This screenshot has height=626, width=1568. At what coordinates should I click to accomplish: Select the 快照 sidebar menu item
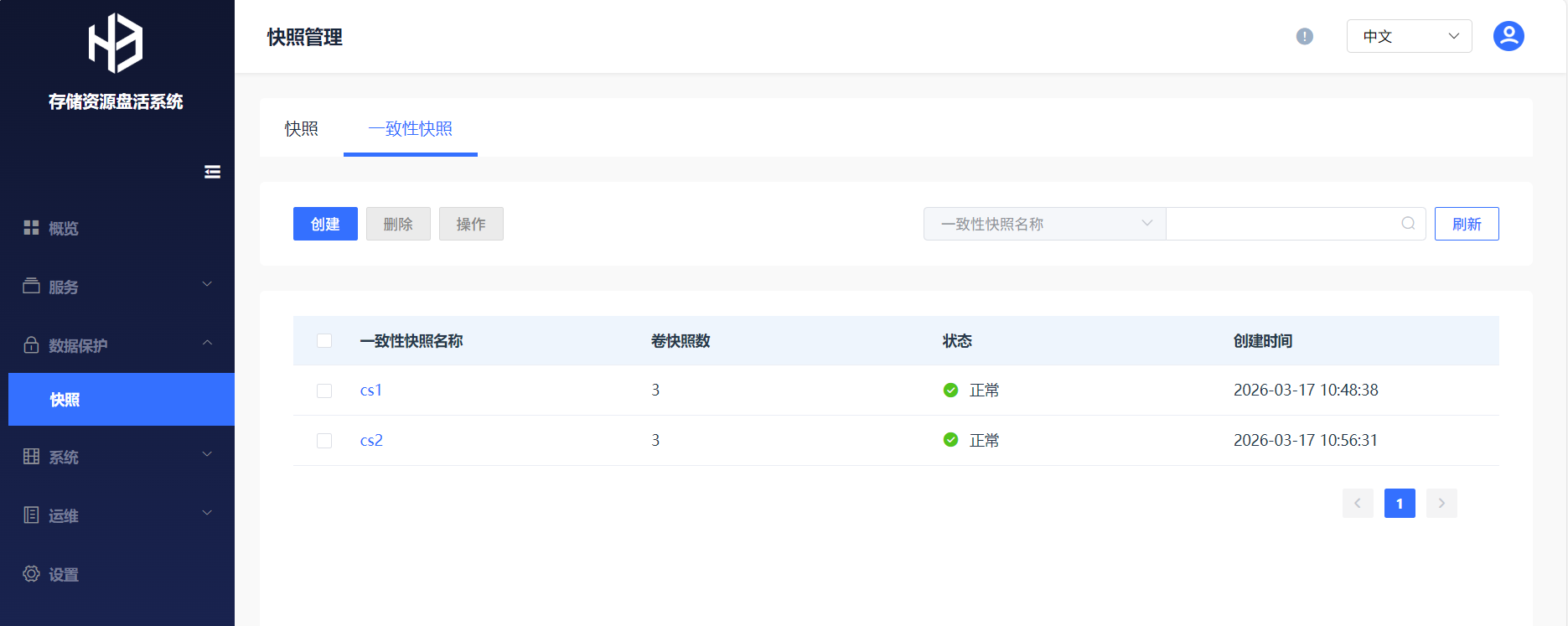coord(122,400)
